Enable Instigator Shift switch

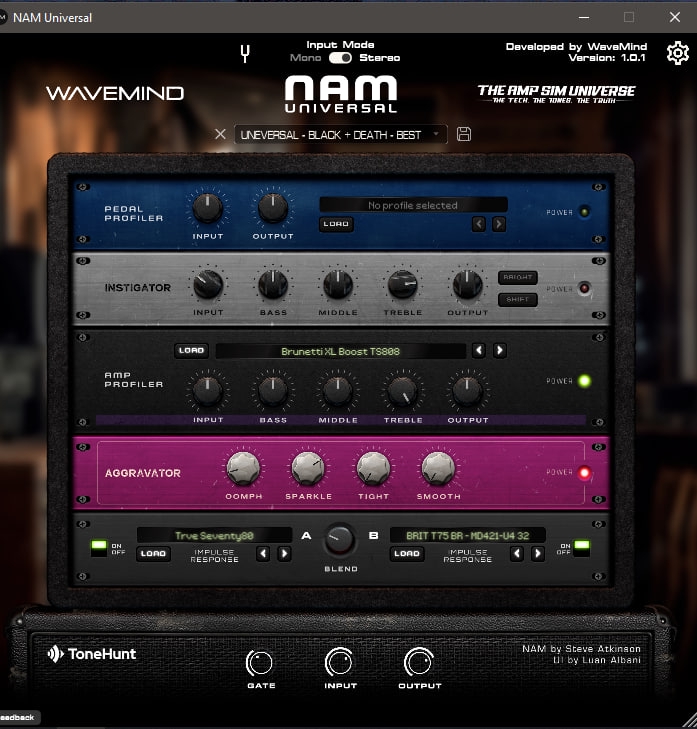518,299
